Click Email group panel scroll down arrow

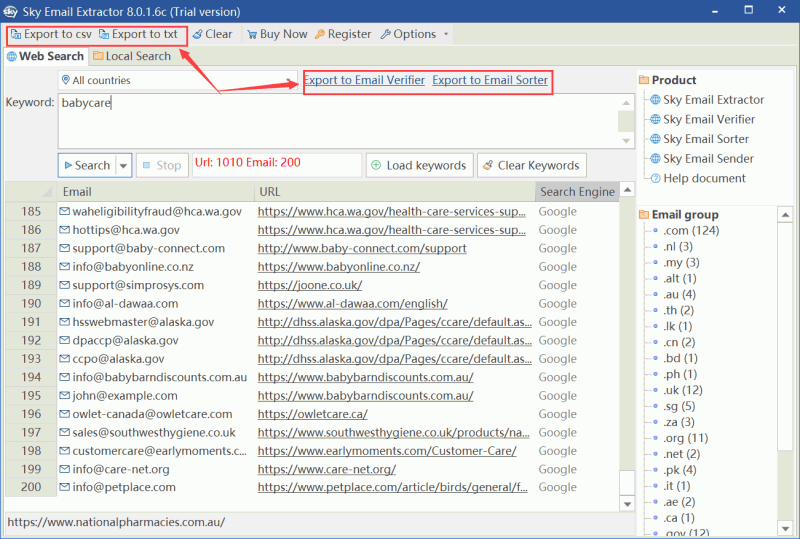coord(785,527)
